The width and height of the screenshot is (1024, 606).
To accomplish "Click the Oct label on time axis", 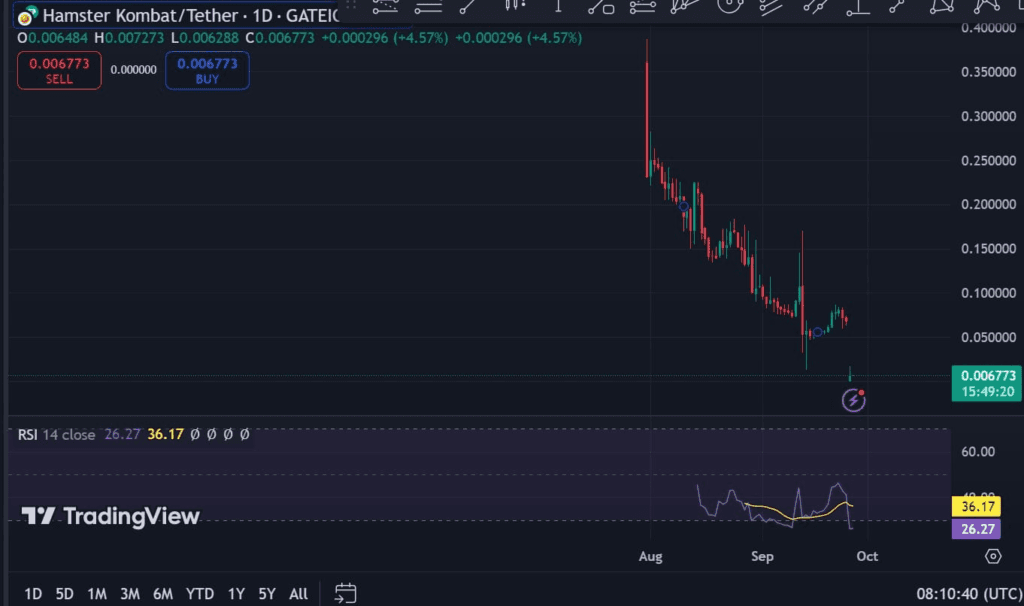I will pyautogui.click(x=867, y=556).
